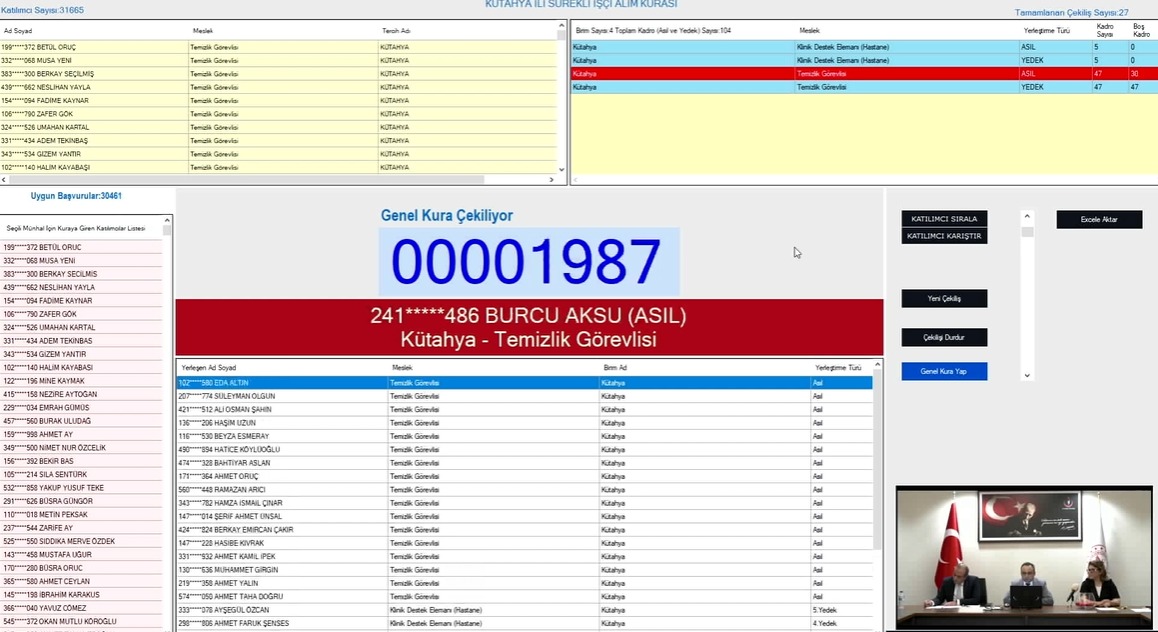Stop the draw using Çekilişi Durdur

[x=944, y=338]
